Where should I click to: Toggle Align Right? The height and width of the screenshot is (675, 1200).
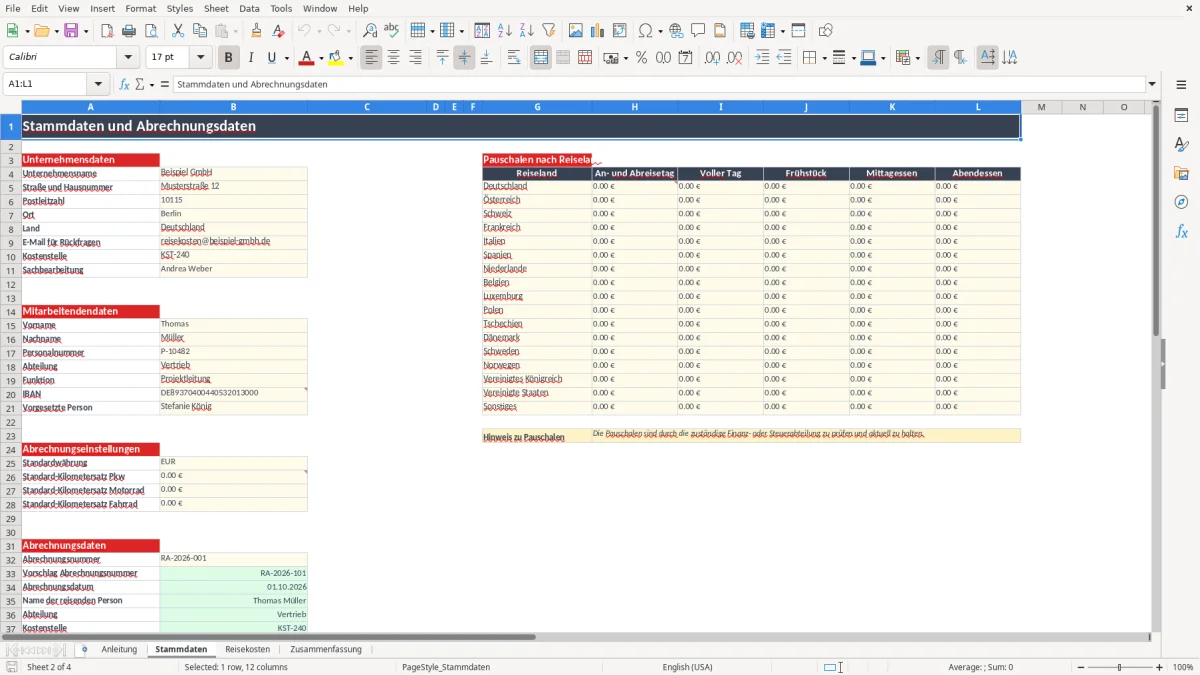[x=416, y=58]
